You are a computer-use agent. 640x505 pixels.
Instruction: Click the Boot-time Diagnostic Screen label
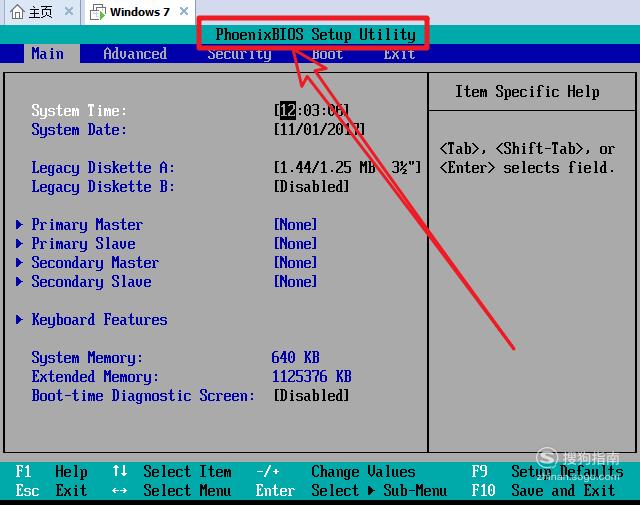coord(143,396)
